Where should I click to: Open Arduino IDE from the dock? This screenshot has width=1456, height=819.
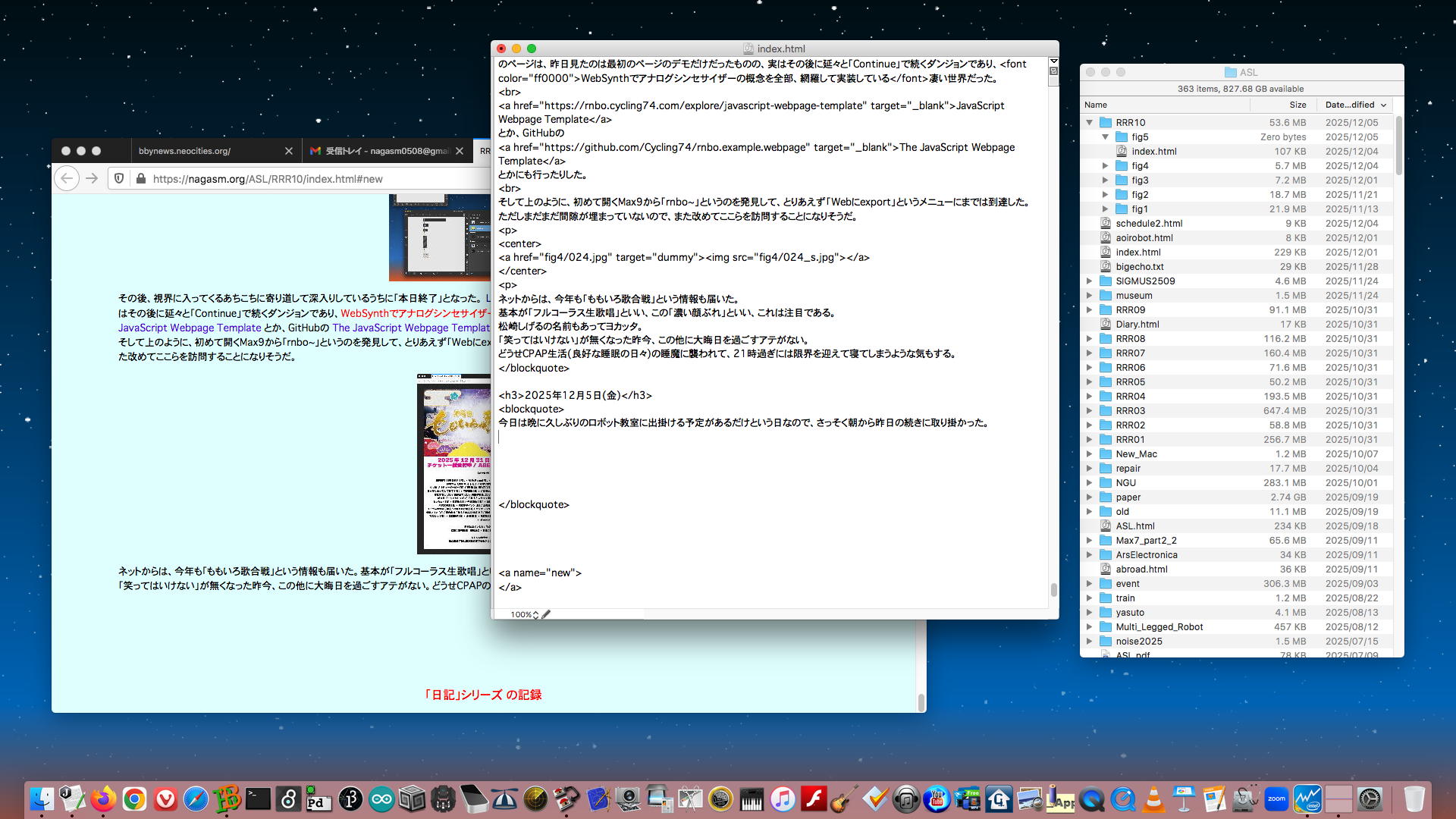click(x=381, y=799)
